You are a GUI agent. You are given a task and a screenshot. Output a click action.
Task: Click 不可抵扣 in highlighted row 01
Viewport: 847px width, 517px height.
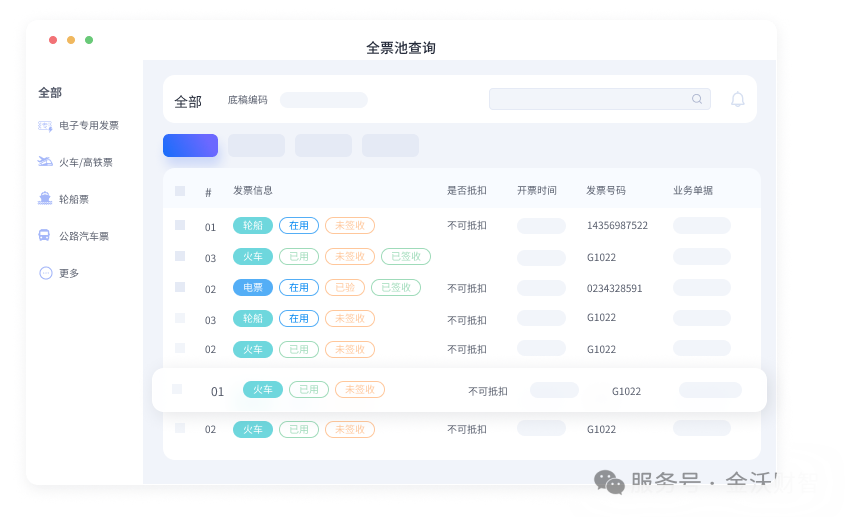488,391
